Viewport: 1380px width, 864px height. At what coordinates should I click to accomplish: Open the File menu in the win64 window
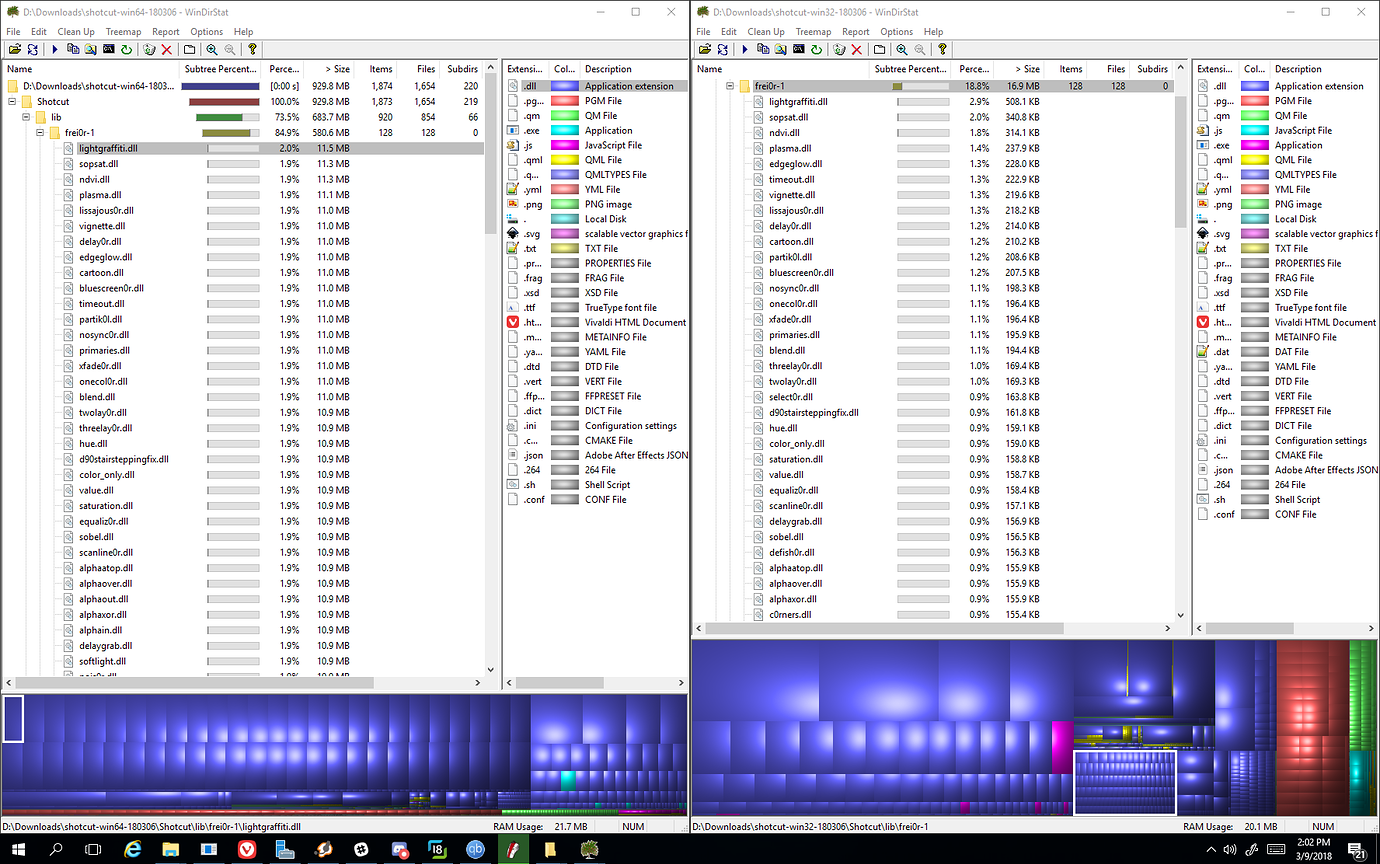[x=13, y=32]
